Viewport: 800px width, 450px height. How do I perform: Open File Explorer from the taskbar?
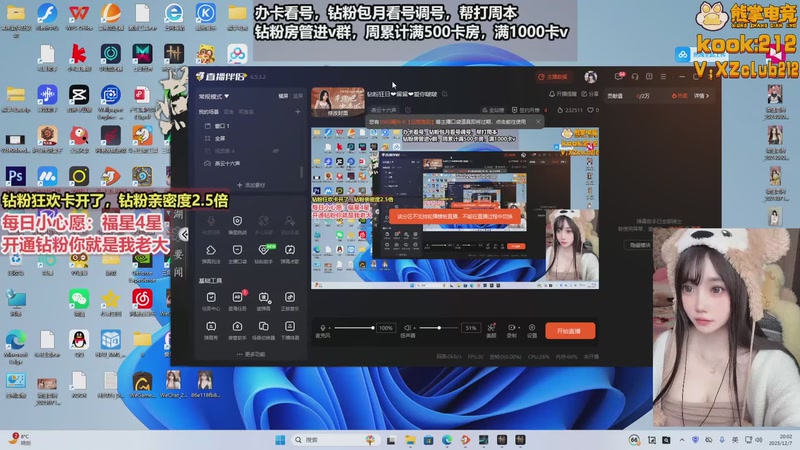pyautogui.click(x=410, y=440)
